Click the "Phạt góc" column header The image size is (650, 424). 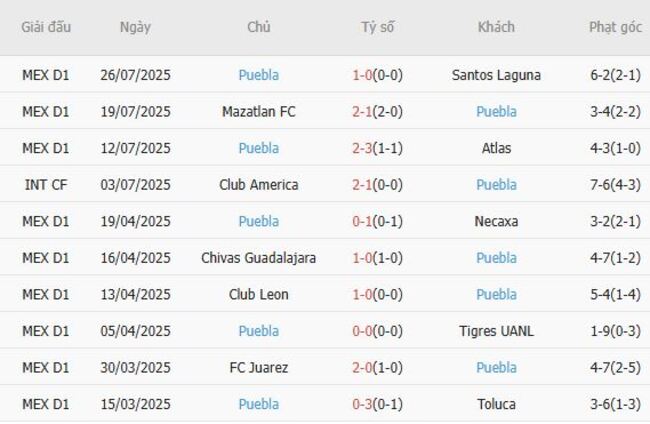(x=615, y=28)
